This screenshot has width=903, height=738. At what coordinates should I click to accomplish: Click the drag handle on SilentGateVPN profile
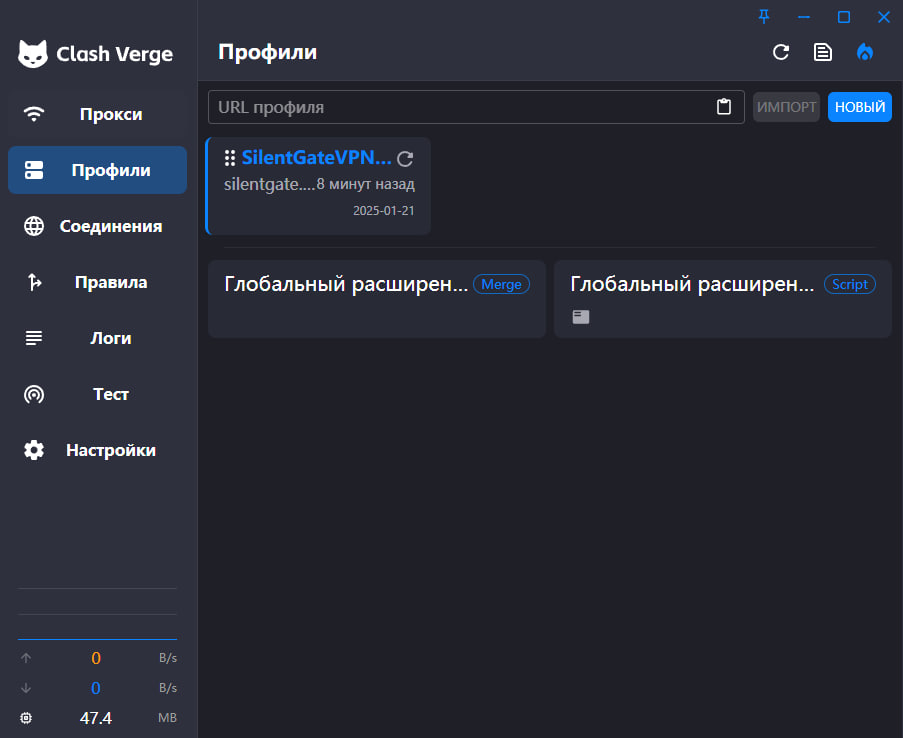pyautogui.click(x=230, y=158)
